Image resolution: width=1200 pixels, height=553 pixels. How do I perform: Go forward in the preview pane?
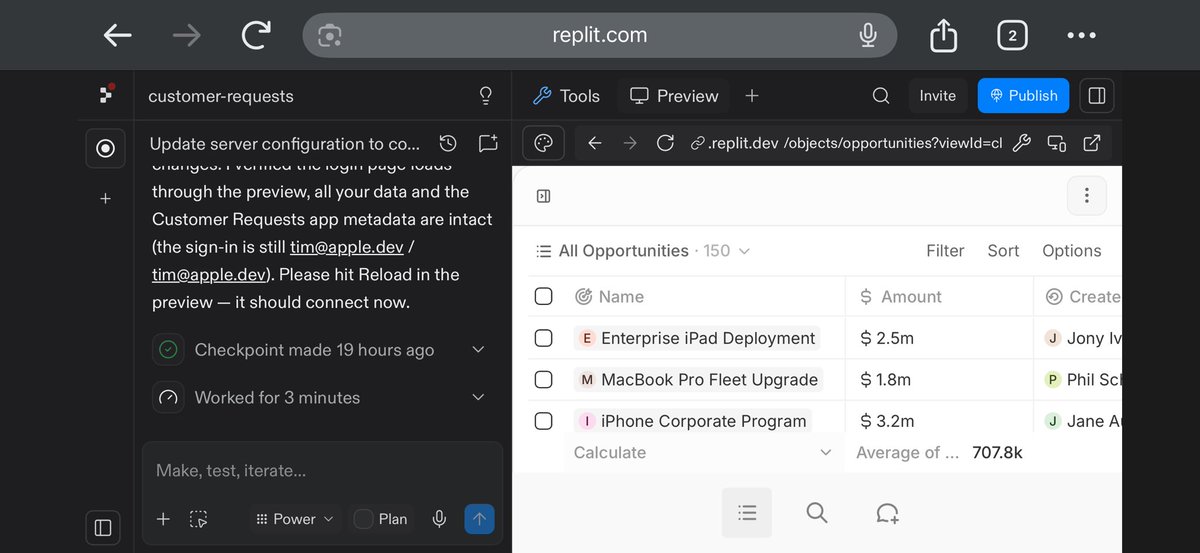(x=630, y=143)
